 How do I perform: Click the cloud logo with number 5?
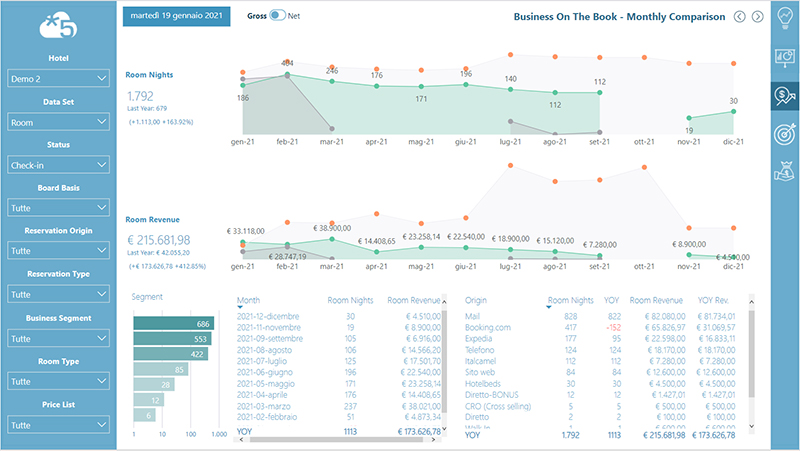(x=58, y=26)
